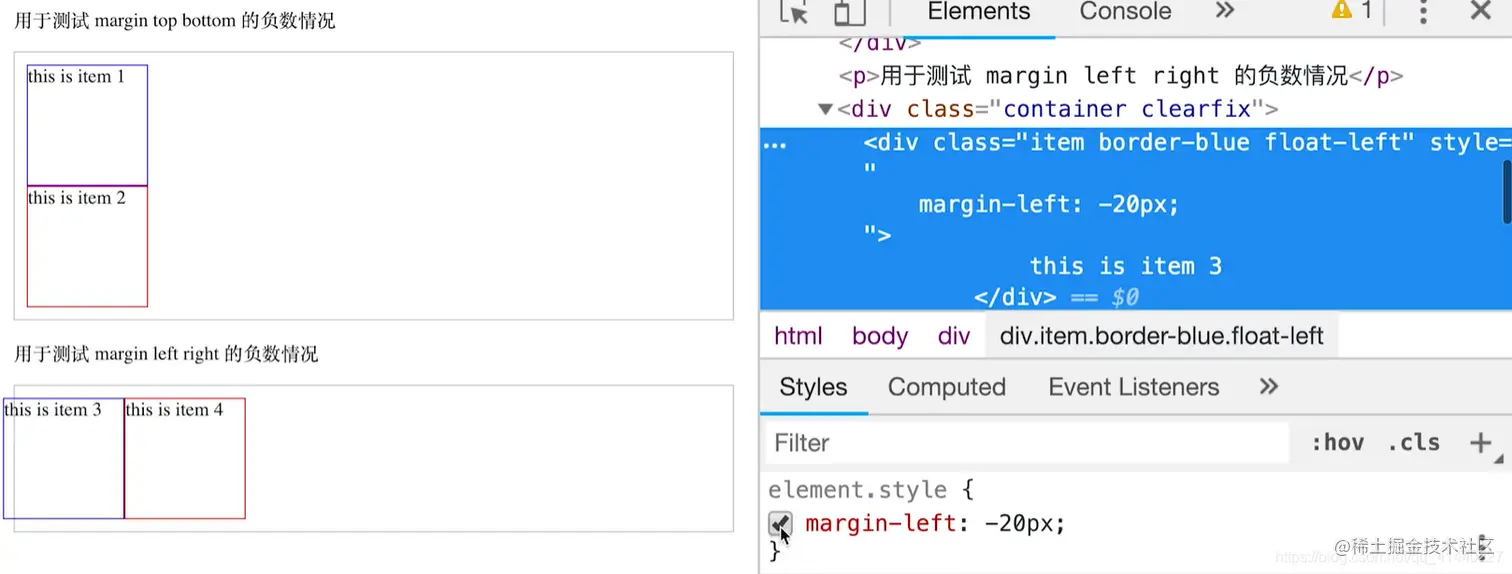The width and height of the screenshot is (1512, 574).
Task: Click the element.style selector text
Action: 857,490
